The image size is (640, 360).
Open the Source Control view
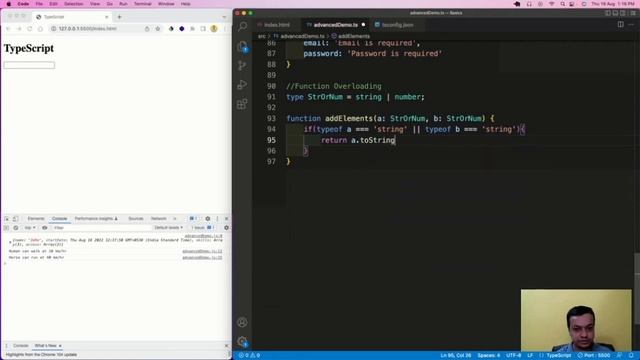(242, 65)
